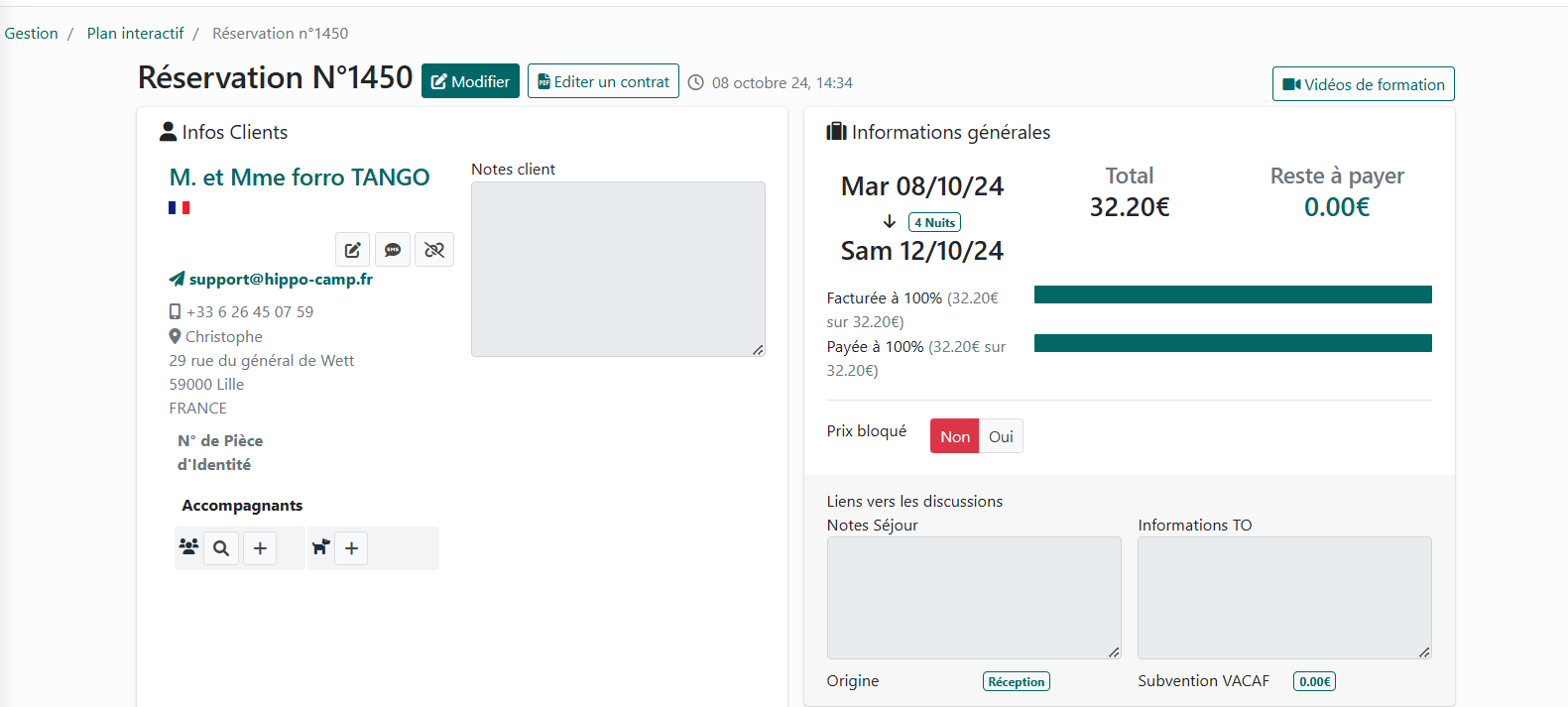Click the map pin address icon
Image resolution: width=1568 pixels, height=707 pixels.
(175, 337)
